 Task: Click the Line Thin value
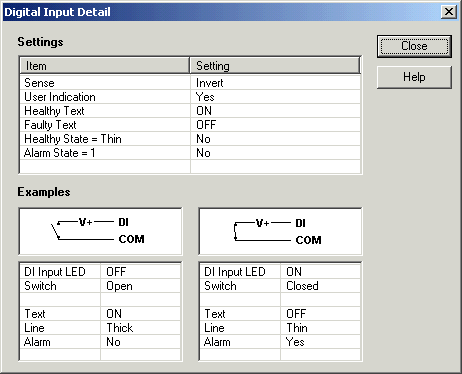(x=297, y=328)
